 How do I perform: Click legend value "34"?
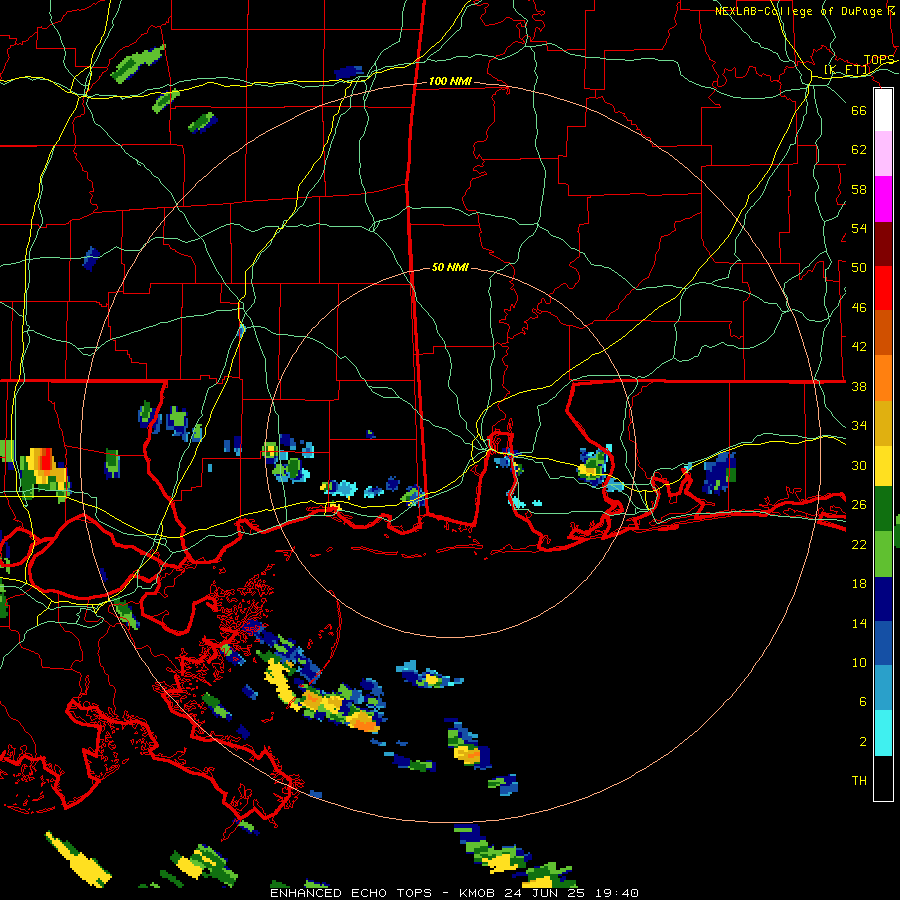tap(859, 426)
